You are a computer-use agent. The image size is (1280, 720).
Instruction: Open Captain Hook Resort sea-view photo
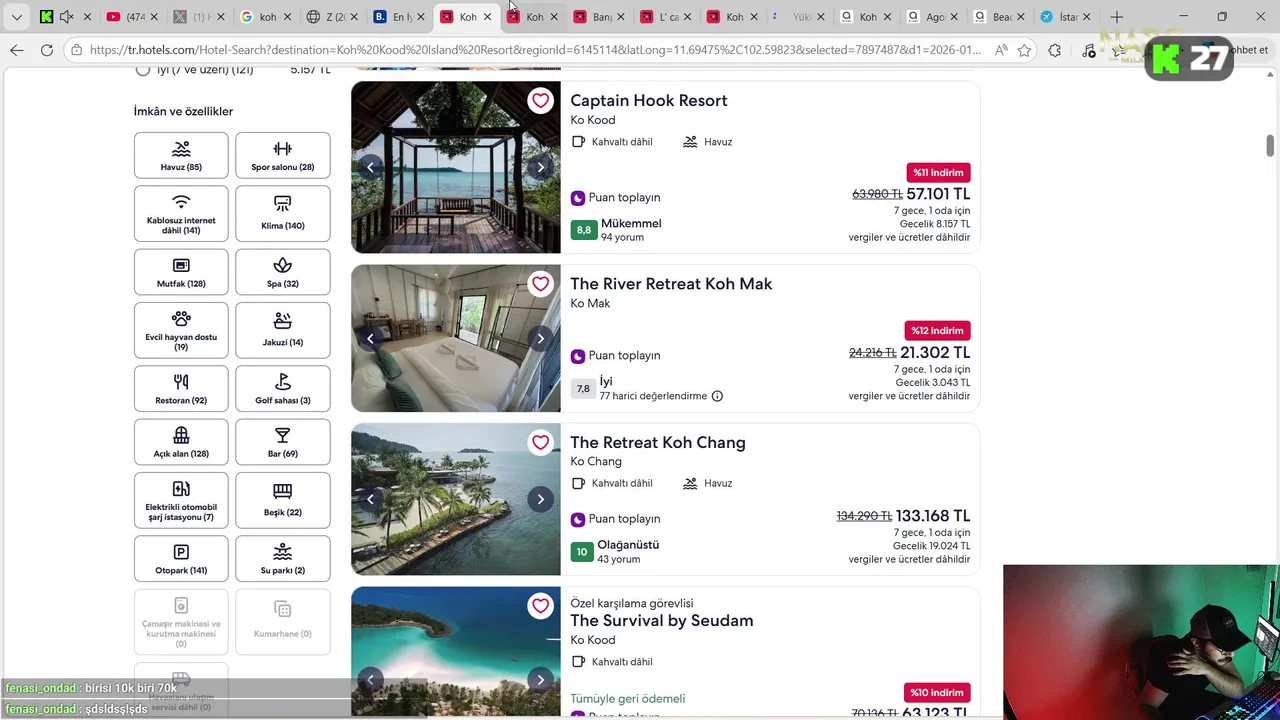click(x=455, y=167)
